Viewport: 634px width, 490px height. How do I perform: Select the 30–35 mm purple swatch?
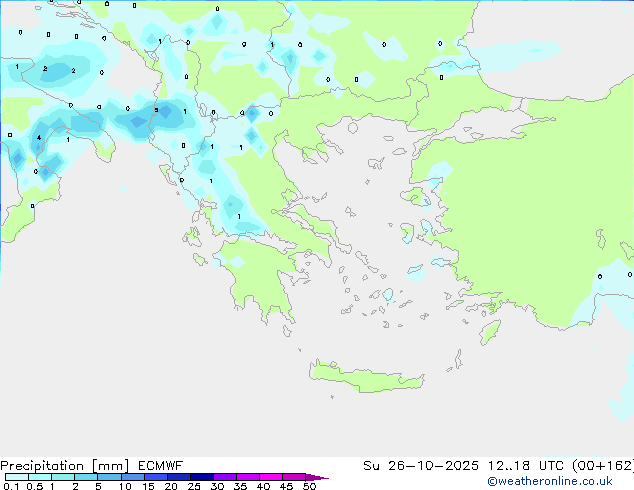(x=224, y=477)
